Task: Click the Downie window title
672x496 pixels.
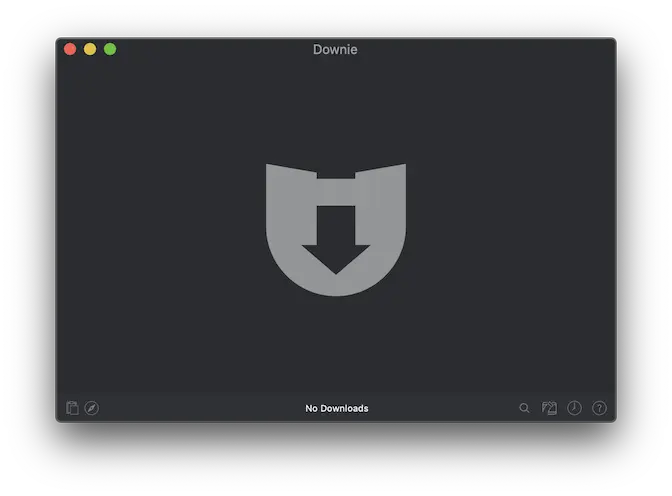Action: tap(335, 49)
